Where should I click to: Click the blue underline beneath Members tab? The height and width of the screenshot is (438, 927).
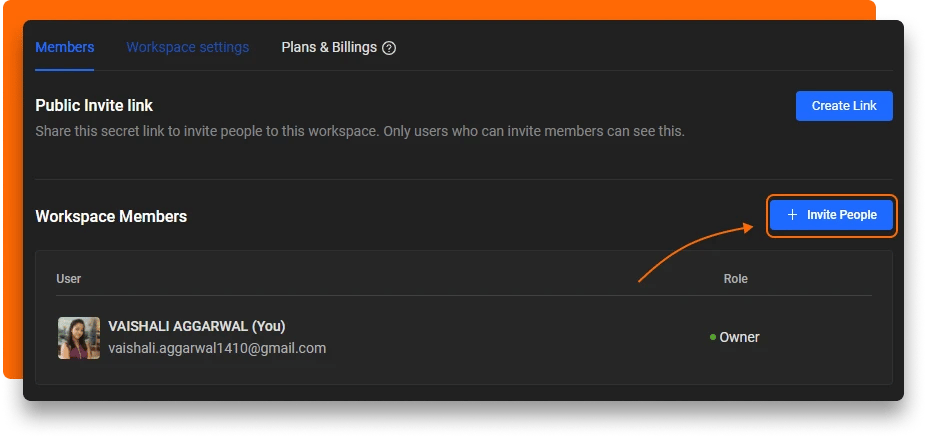tap(64, 70)
